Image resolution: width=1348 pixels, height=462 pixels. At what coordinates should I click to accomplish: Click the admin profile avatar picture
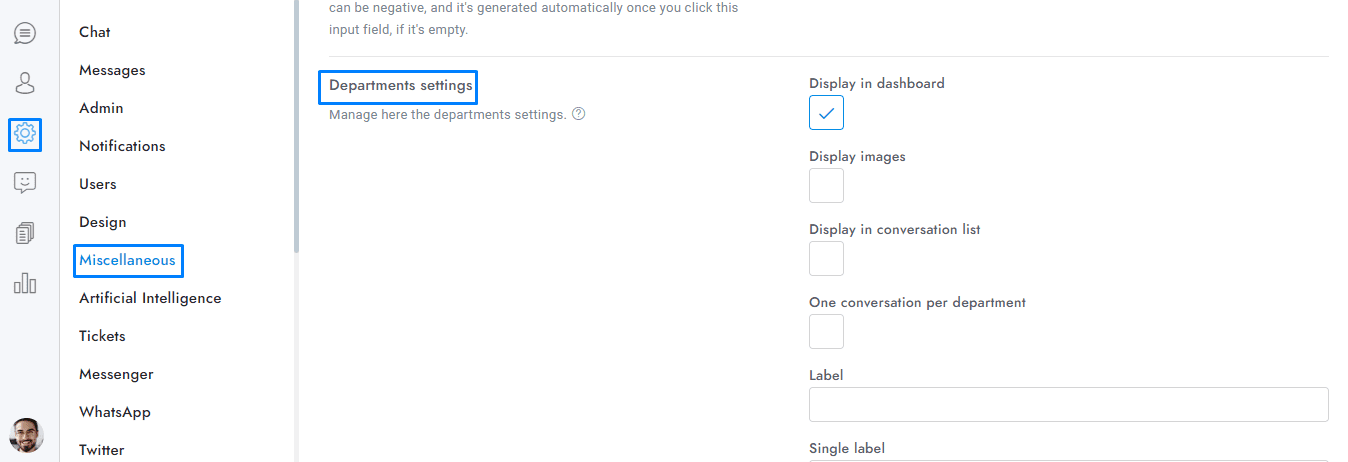[26, 435]
